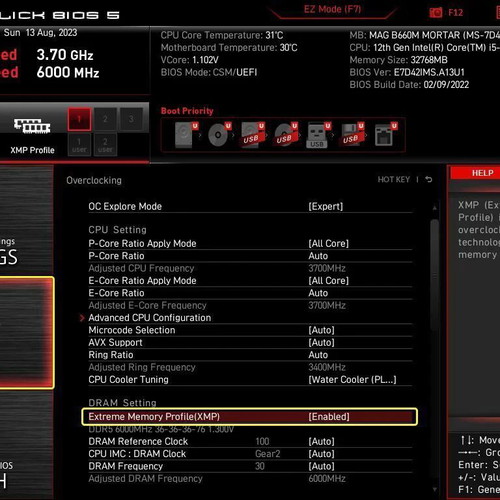500x500 pixels.
Task: Click the CPU Core Temperature reading
Action: coord(222,35)
